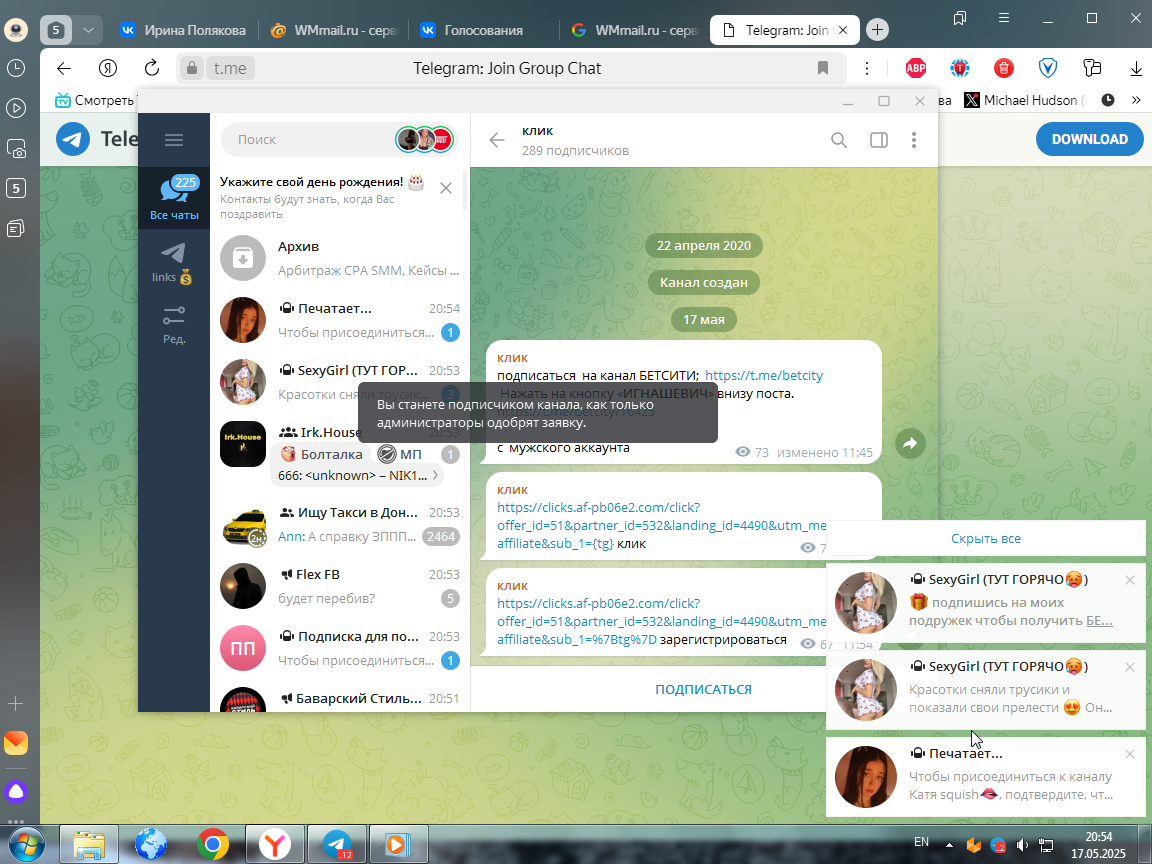Open the Telegram hamburger menu

click(173, 140)
